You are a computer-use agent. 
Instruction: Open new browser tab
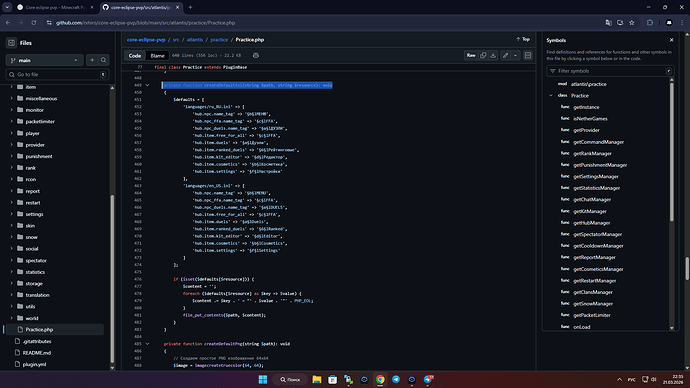190,7
